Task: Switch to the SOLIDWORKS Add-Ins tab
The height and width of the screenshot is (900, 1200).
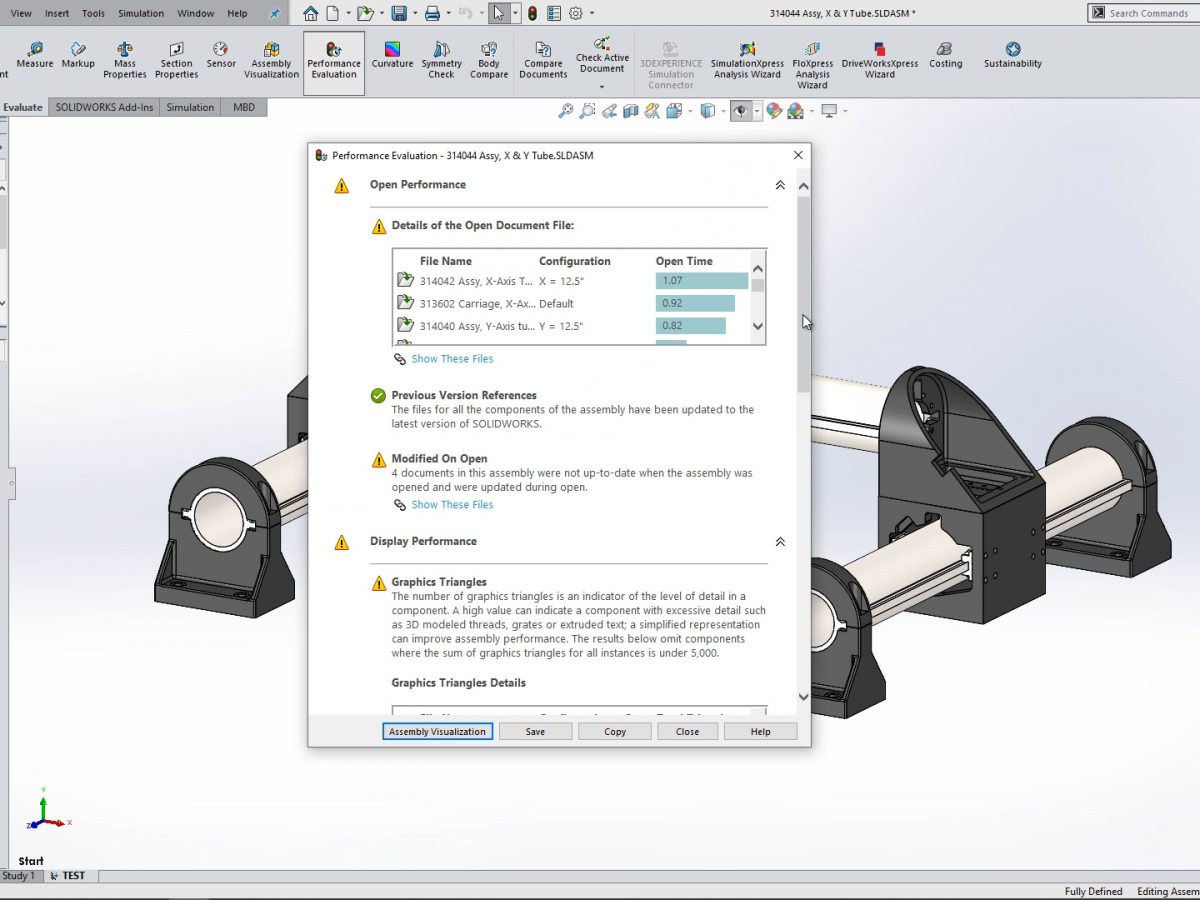Action: click(105, 107)
